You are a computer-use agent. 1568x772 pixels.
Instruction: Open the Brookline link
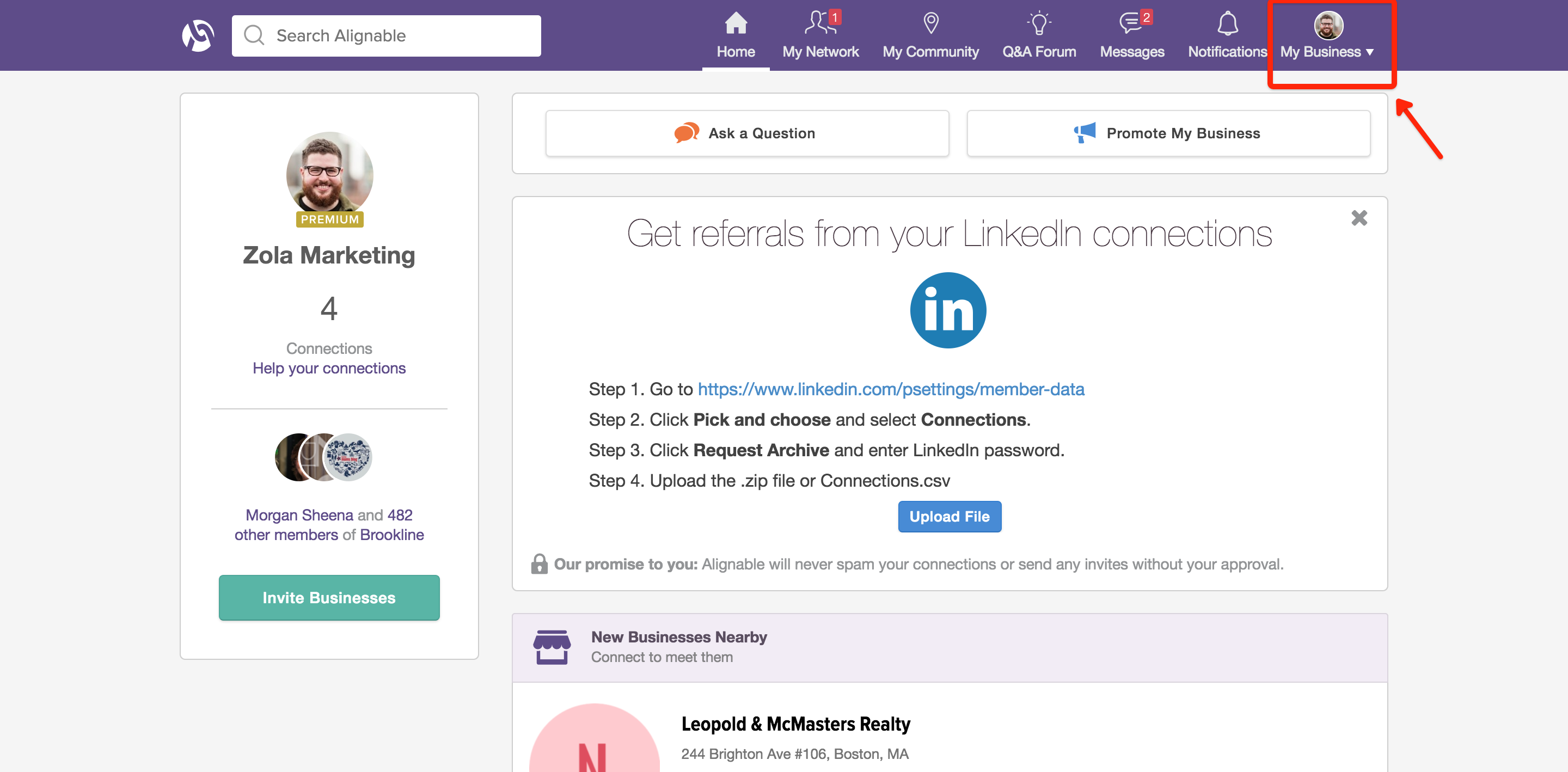coord(391,535)
